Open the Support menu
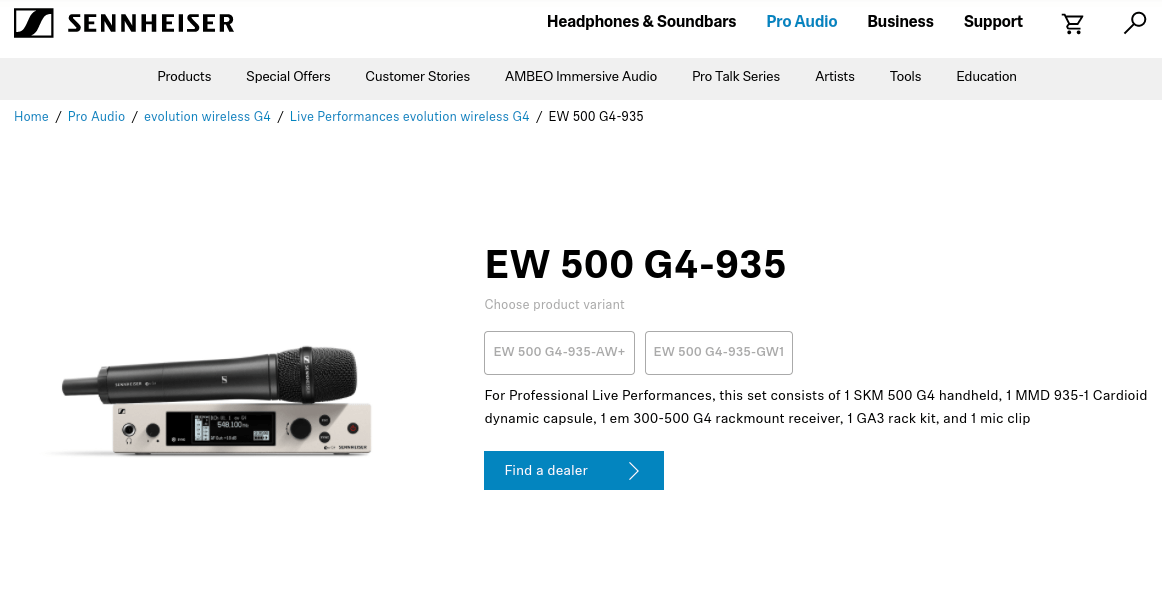Screen dimensions: 1162x589 click(993, 21)
